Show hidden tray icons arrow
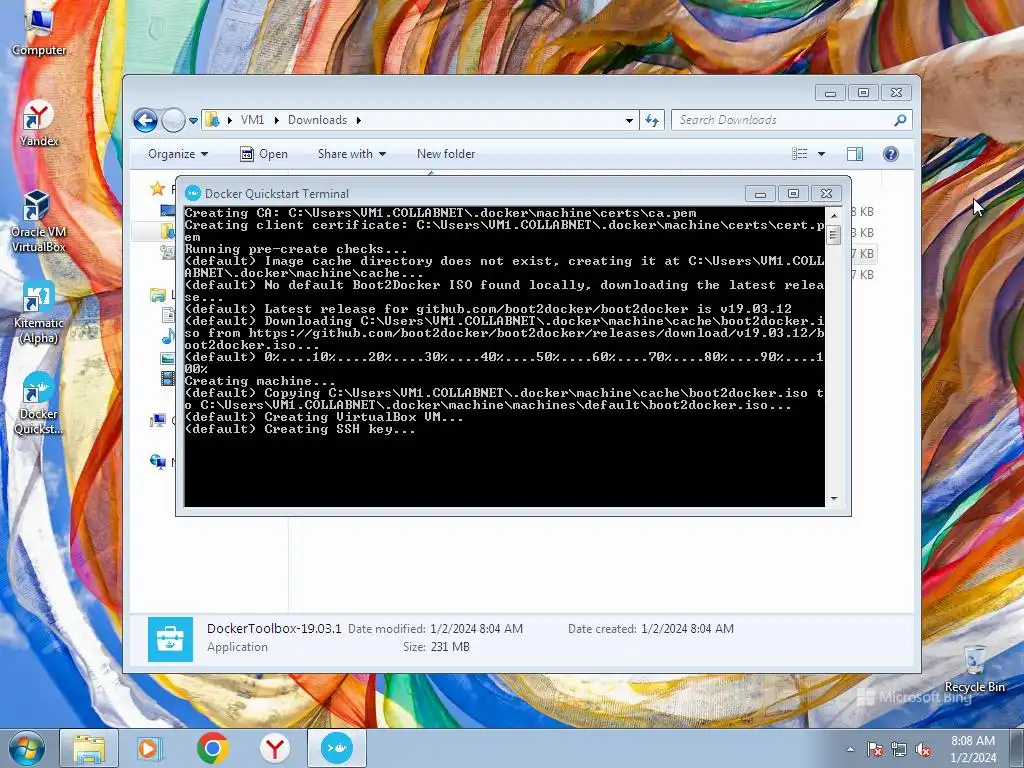 pyautogui.click(x=850, y=749)
